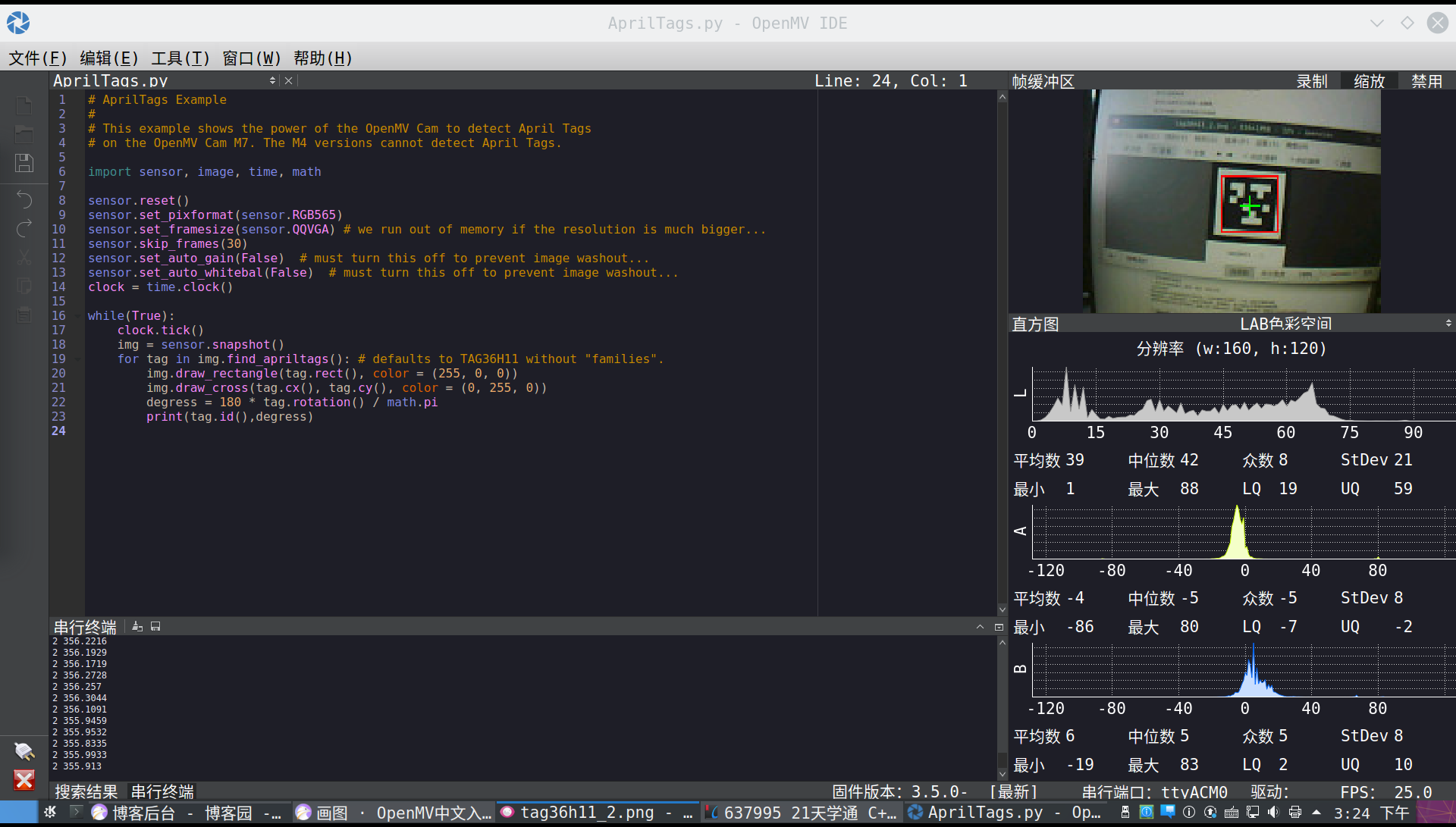The image size is (1456, 827).
Task: Click the Redo arrow icon
Action: tap(24, 228)
